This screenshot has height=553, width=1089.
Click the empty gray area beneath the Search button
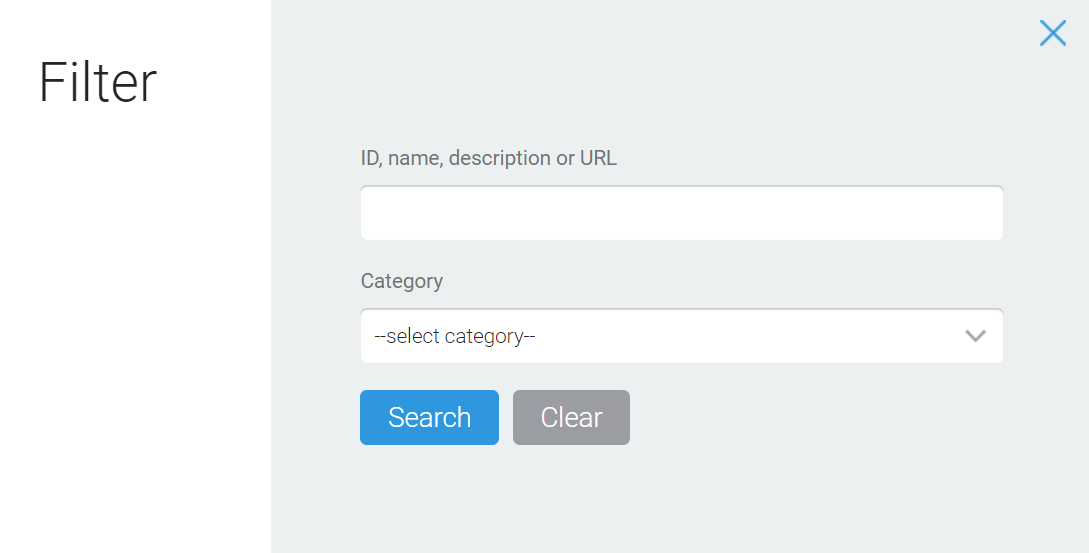429,499
